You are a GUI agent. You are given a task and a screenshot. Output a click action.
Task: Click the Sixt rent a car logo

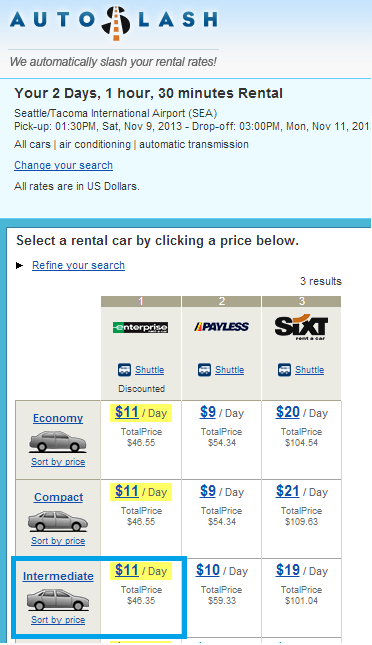tap(301, 327)
